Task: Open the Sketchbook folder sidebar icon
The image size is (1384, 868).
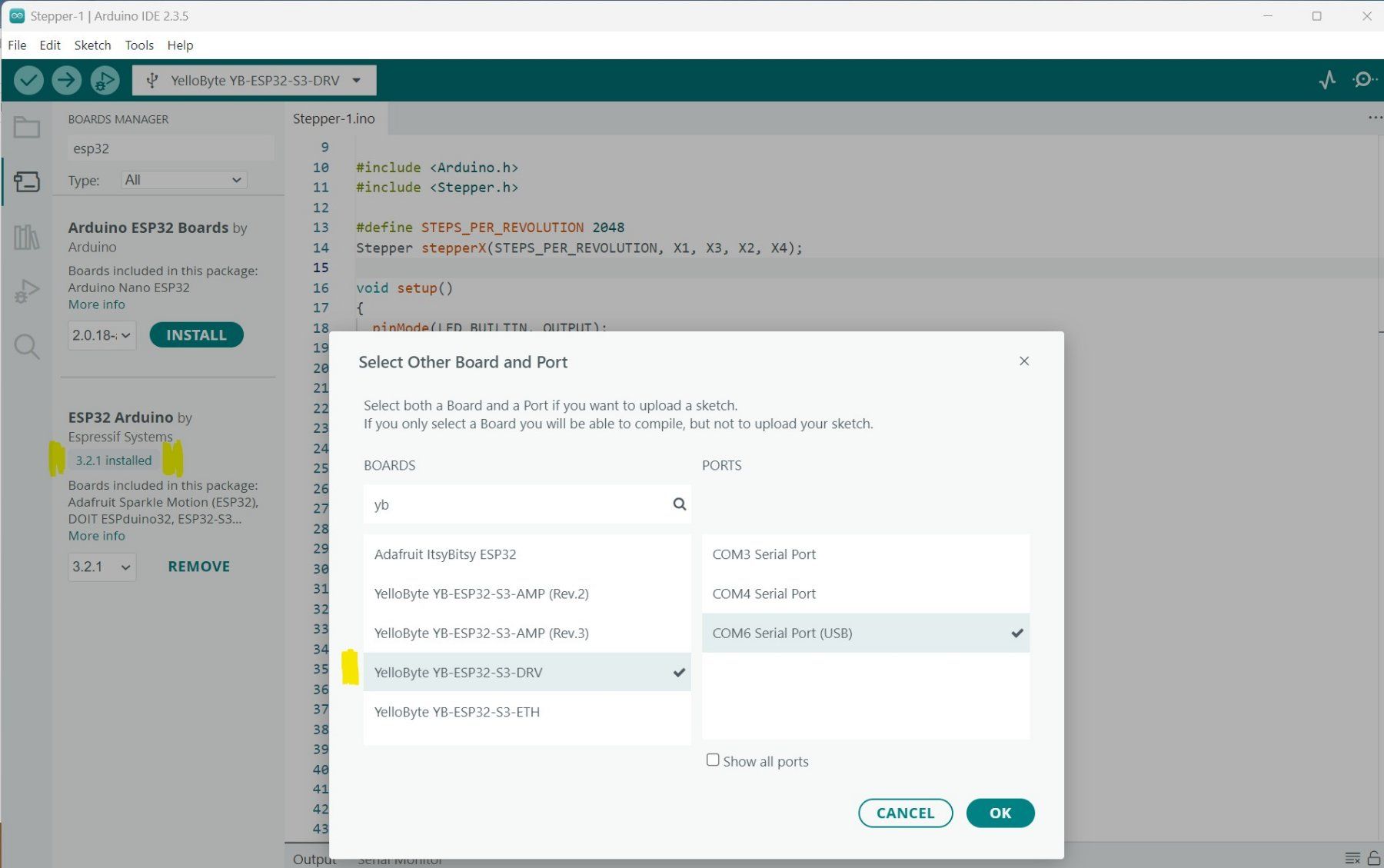Action: click(x=27, y=127)
